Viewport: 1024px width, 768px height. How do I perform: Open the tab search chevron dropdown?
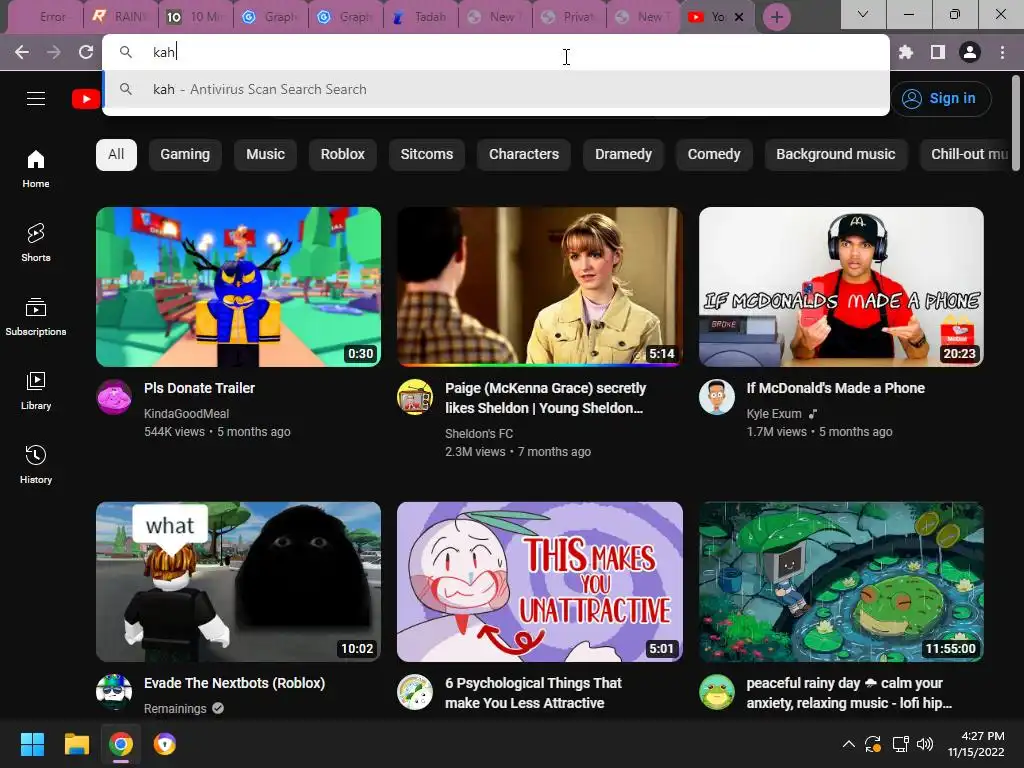[x=863, y=14]
